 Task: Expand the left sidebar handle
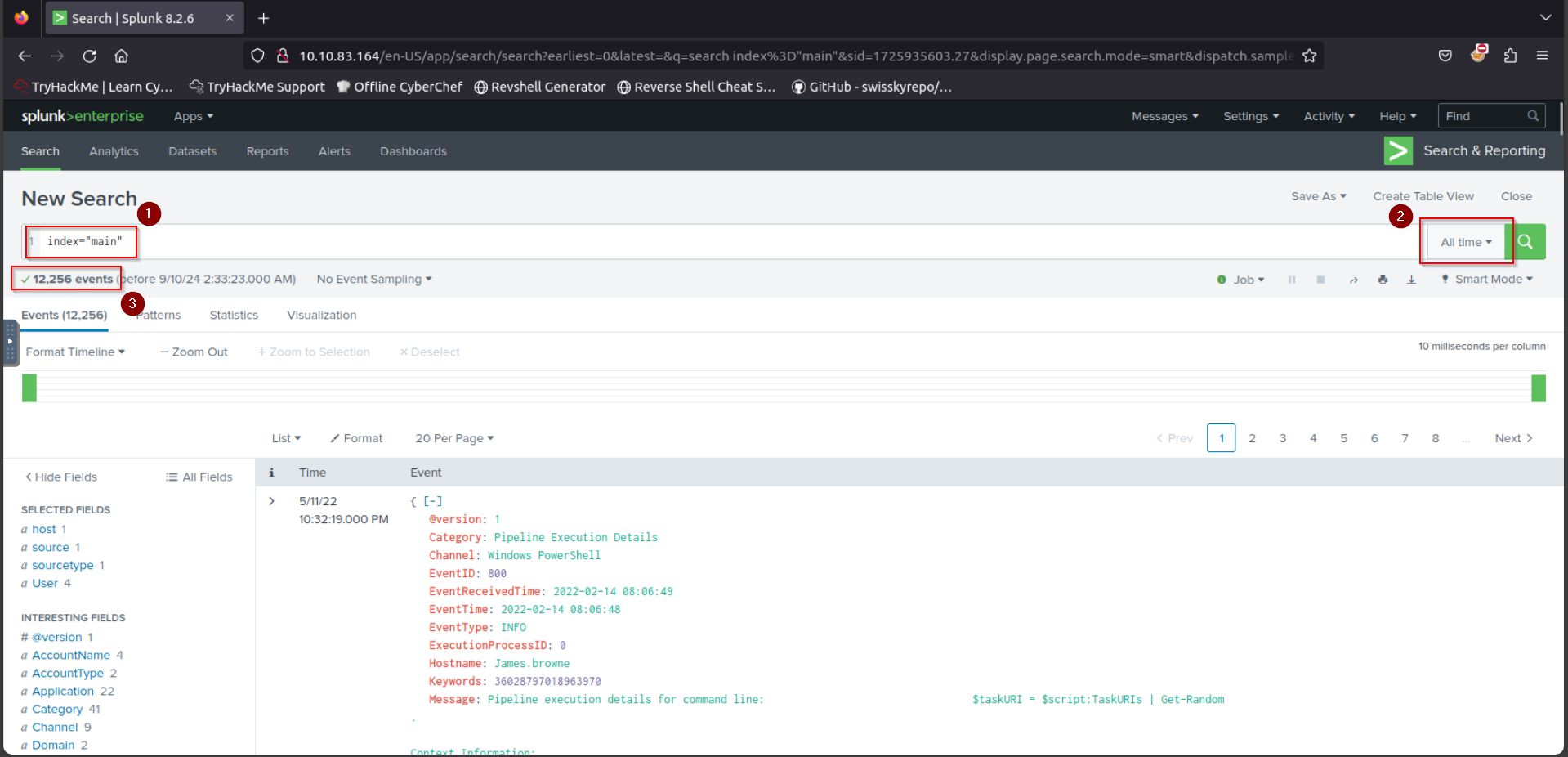point(10,342)
